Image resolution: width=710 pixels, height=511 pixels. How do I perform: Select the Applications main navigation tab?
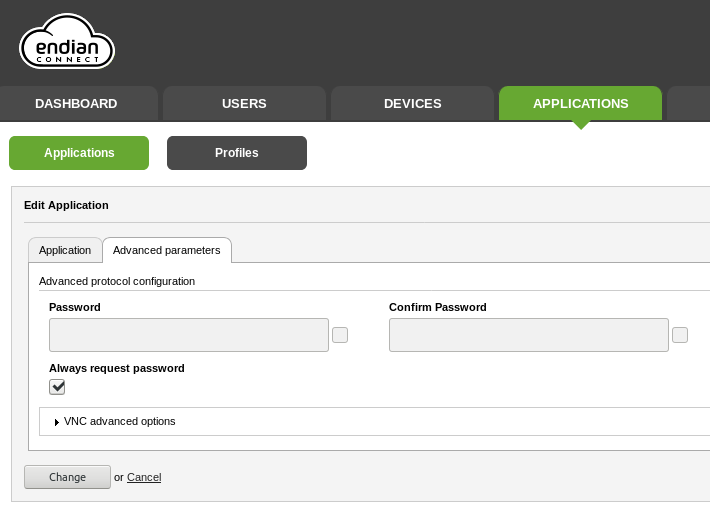click(580, 104)
